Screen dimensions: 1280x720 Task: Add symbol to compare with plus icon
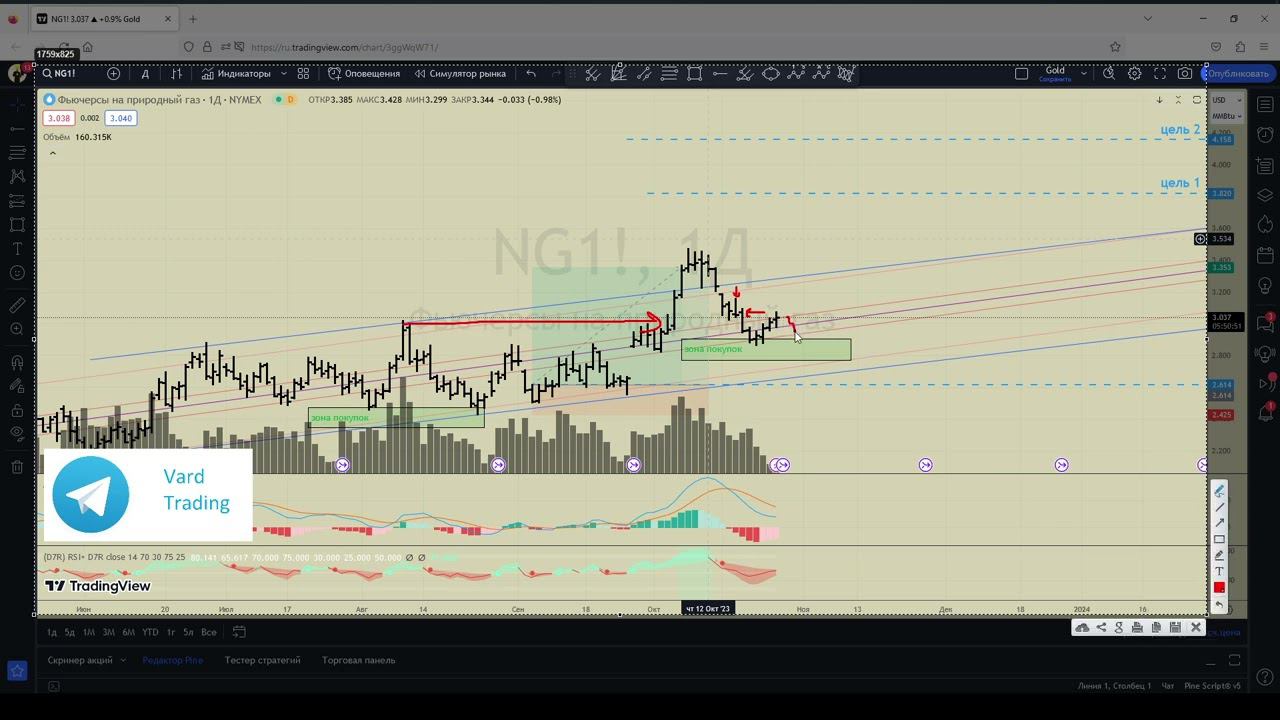coord(113,73)
